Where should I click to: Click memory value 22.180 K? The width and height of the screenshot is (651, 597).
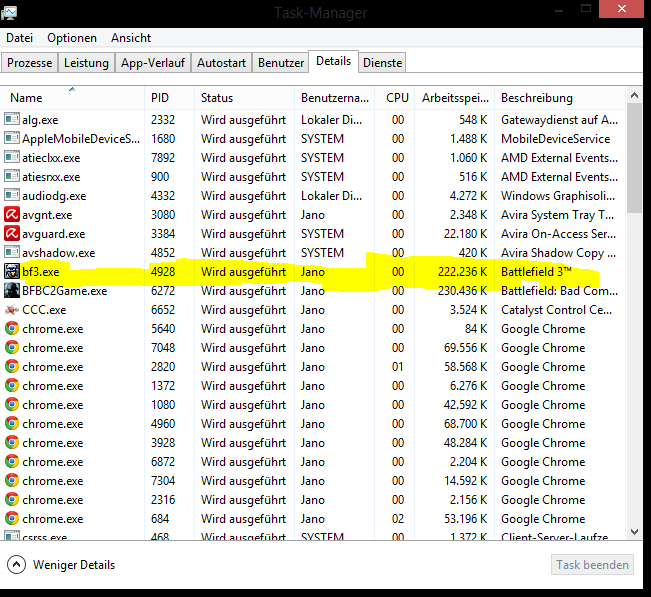(x=465, y=234)
